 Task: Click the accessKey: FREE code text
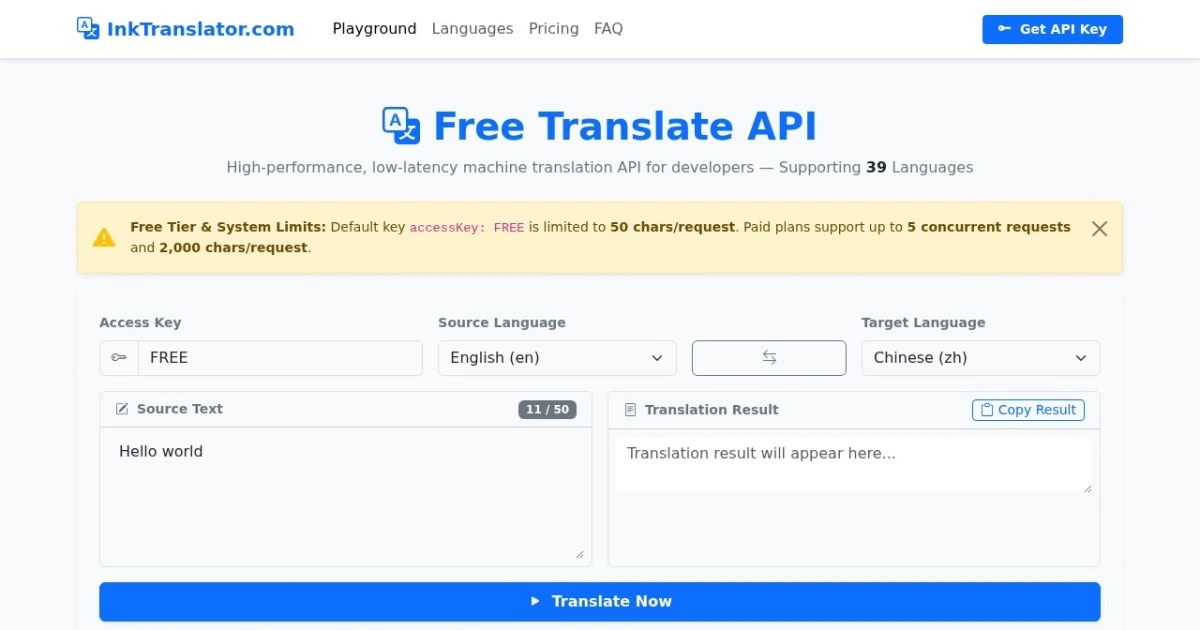pyautogui.click(x=467, y=228)
